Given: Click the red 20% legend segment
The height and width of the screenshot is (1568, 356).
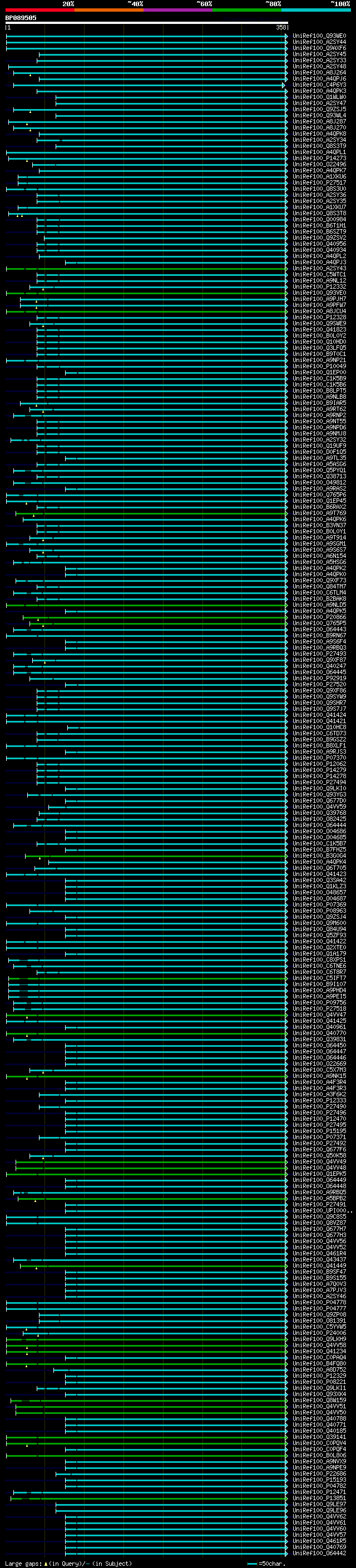Looking at the screenshot, I should (39, 10).
